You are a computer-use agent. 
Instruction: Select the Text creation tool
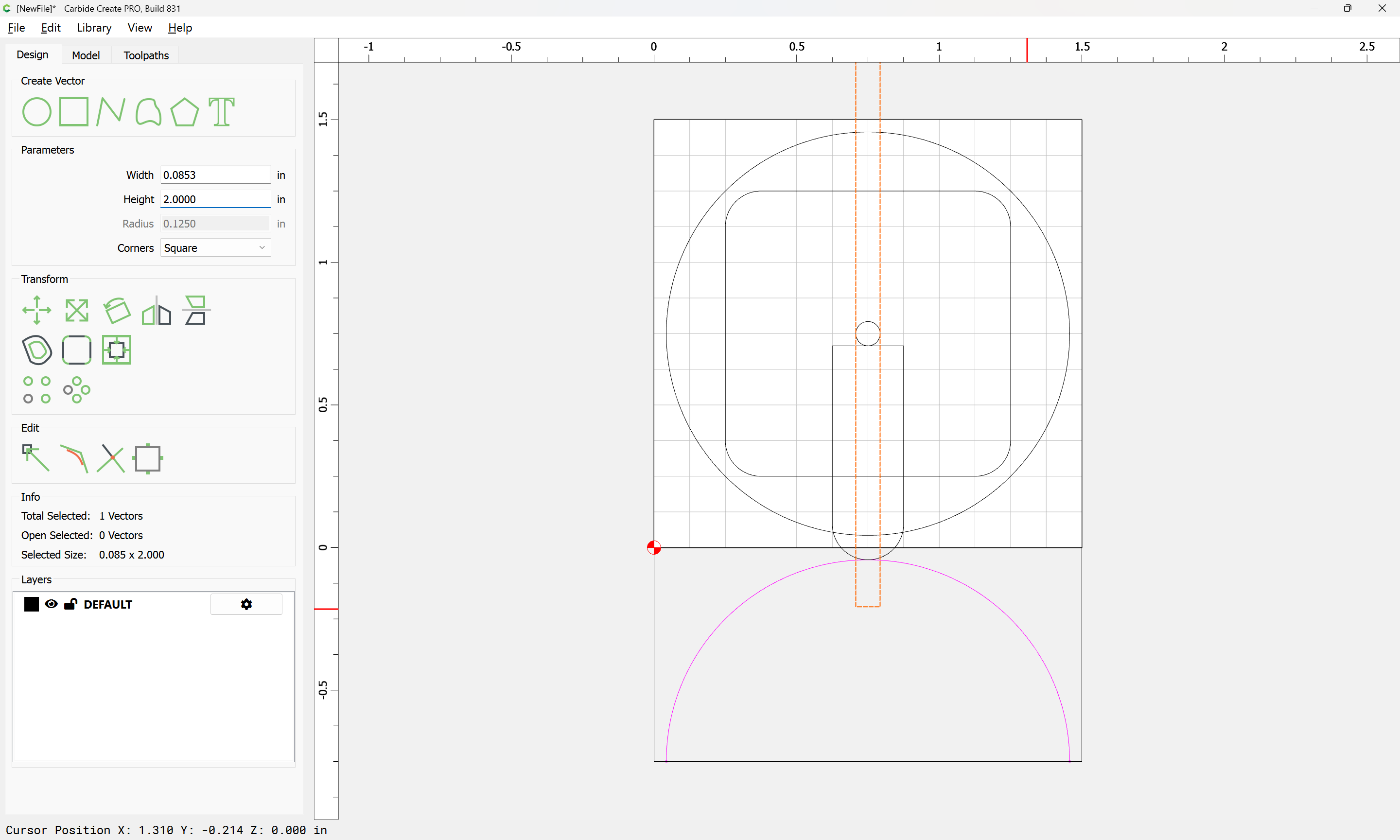221,111
